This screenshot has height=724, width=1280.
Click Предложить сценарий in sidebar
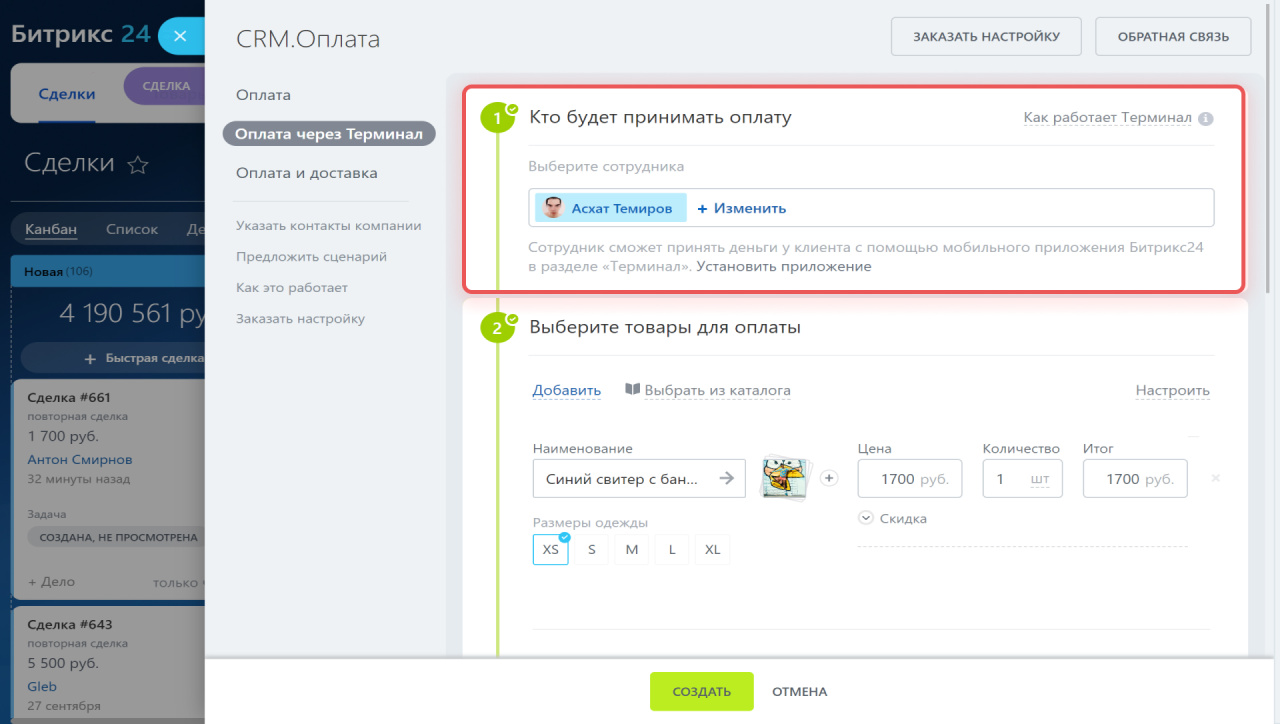coord(311,257)
